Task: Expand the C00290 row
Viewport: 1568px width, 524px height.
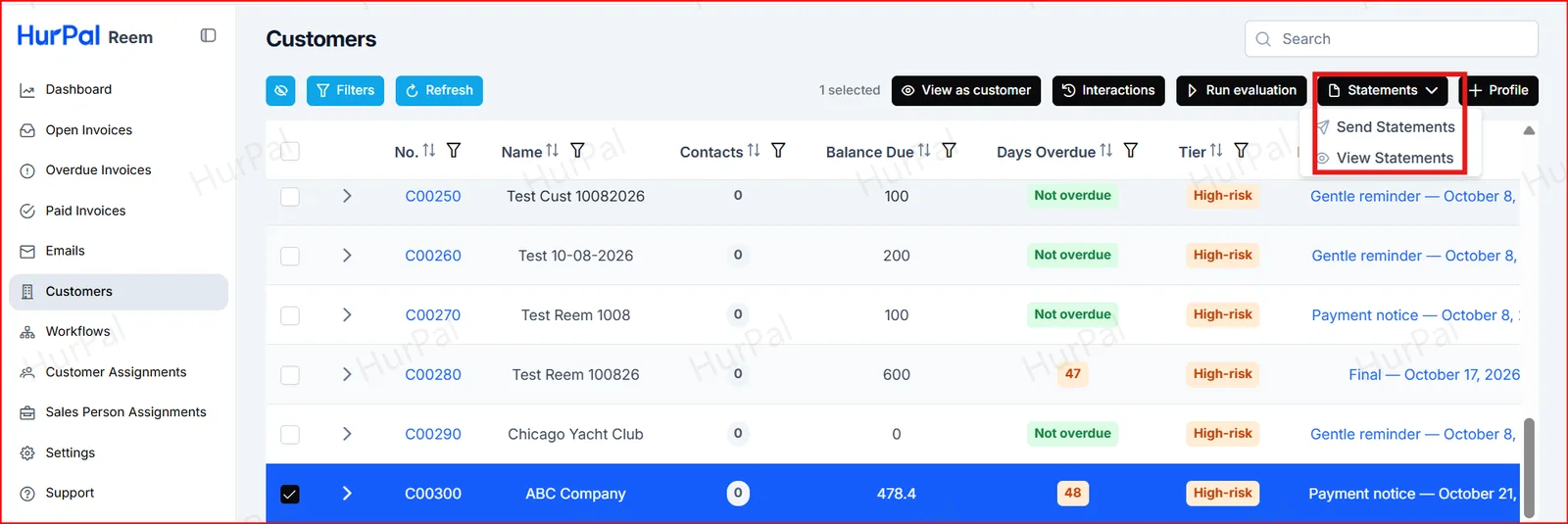Action: coord(347,434)
